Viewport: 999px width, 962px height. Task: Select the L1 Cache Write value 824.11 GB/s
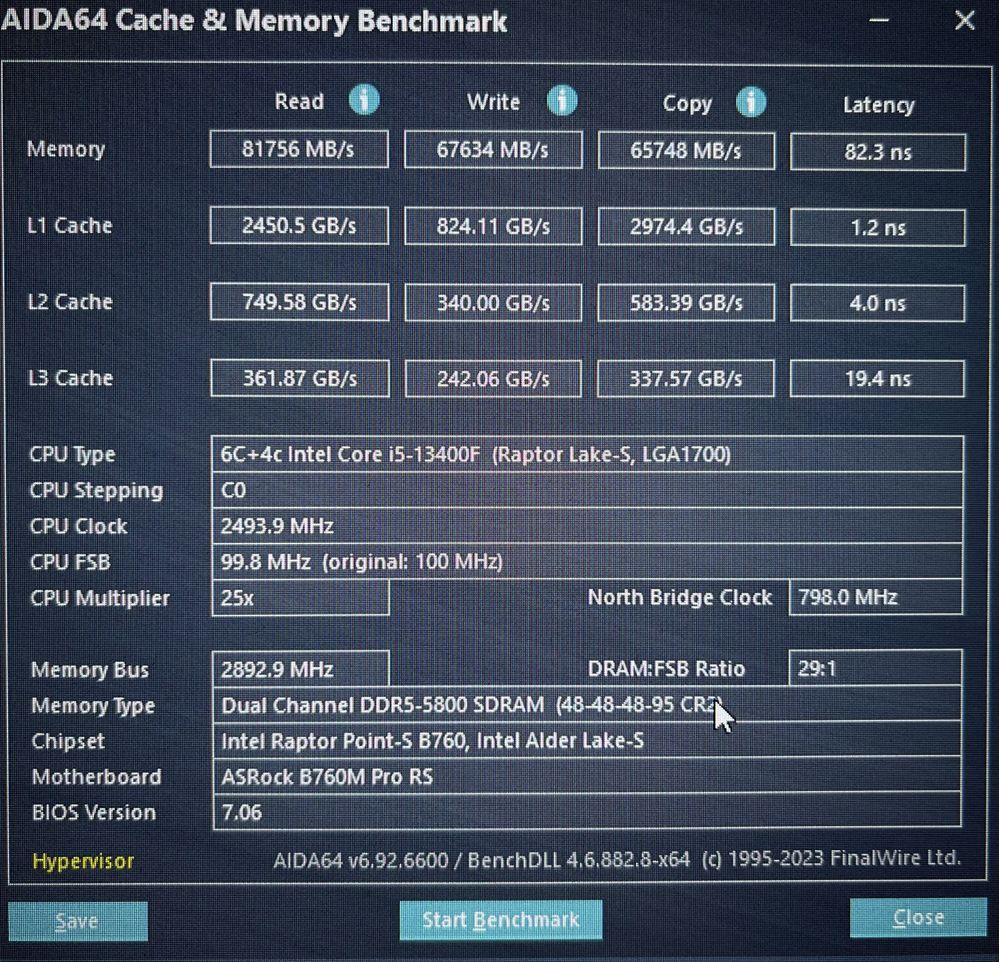(x=493, y=226)
